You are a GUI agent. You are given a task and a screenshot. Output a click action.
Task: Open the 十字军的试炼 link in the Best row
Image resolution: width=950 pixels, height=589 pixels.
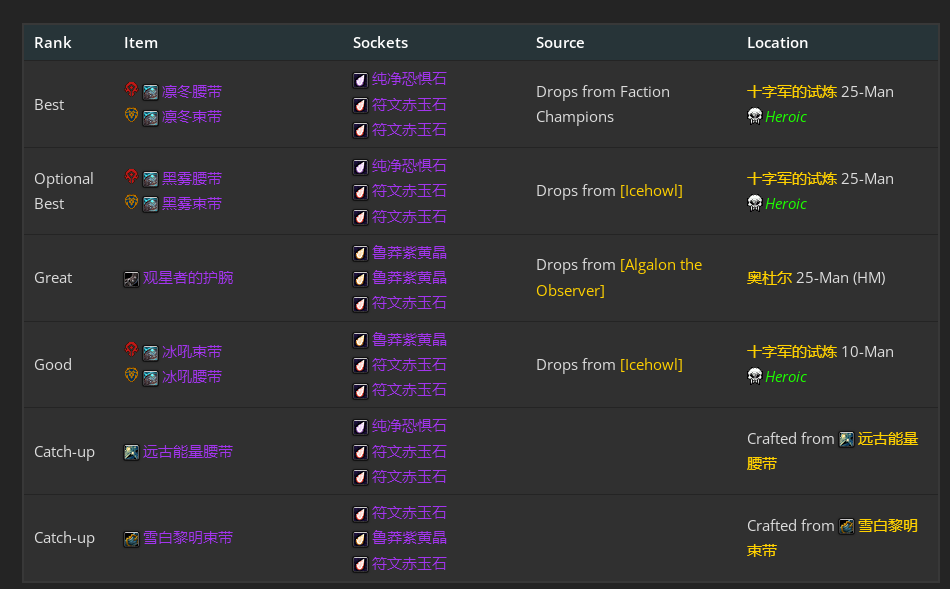click(x=791, y=91)
